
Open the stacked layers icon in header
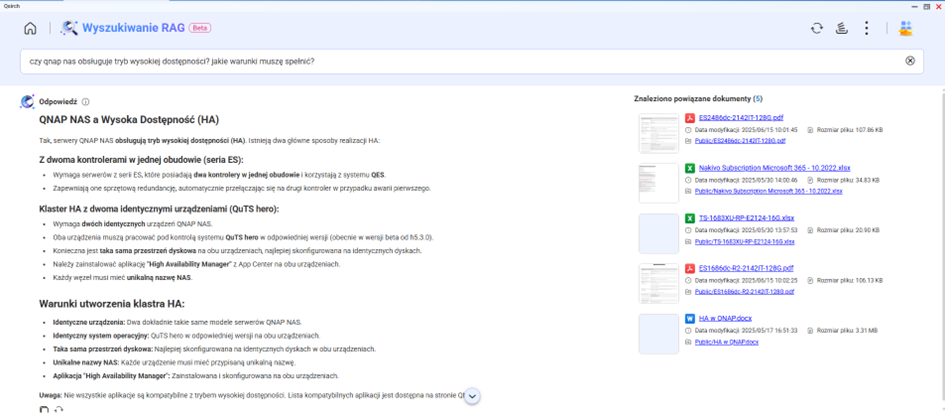(x=842, y=28)
